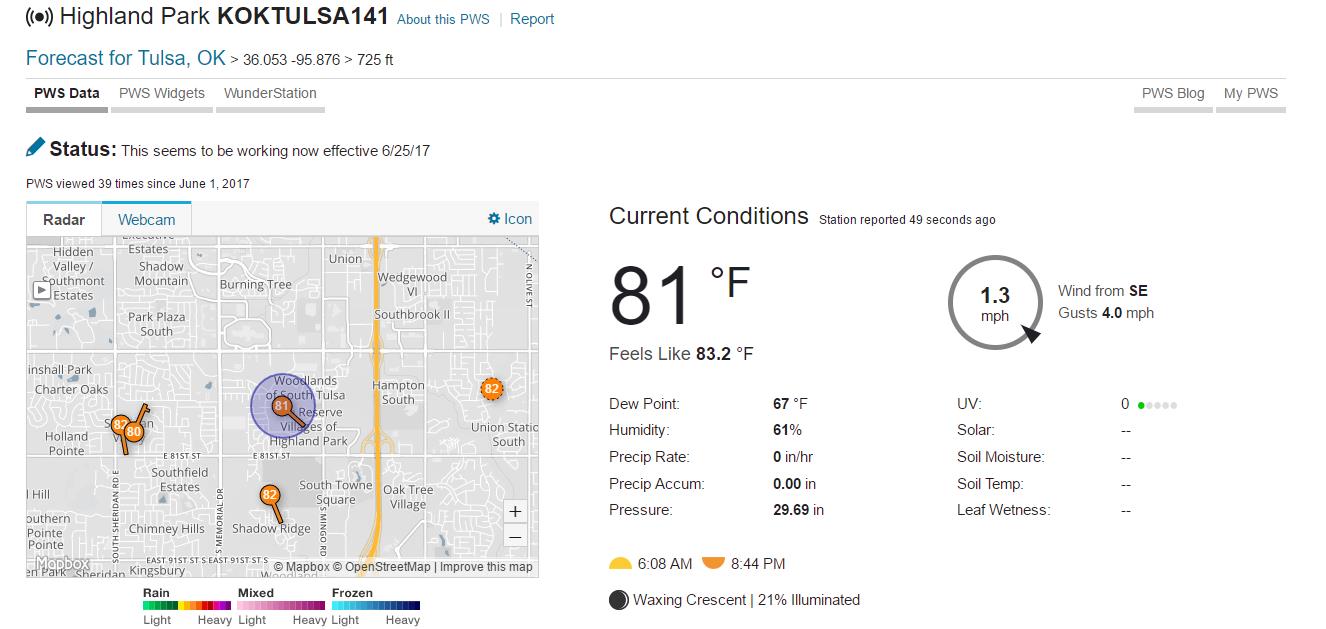Switch to the Webcam tab
The image size is (1326, 629).
[x=146, y=220]
